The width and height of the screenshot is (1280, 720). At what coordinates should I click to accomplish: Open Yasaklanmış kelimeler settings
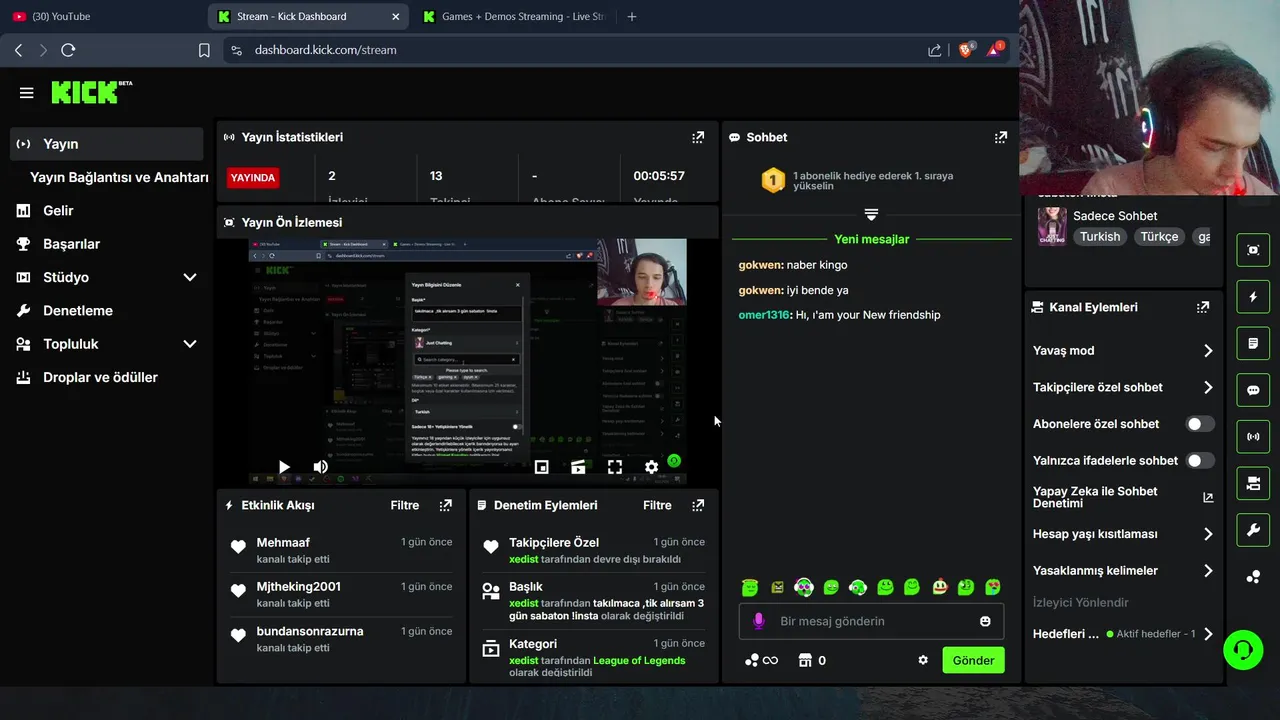[1123, 571]
